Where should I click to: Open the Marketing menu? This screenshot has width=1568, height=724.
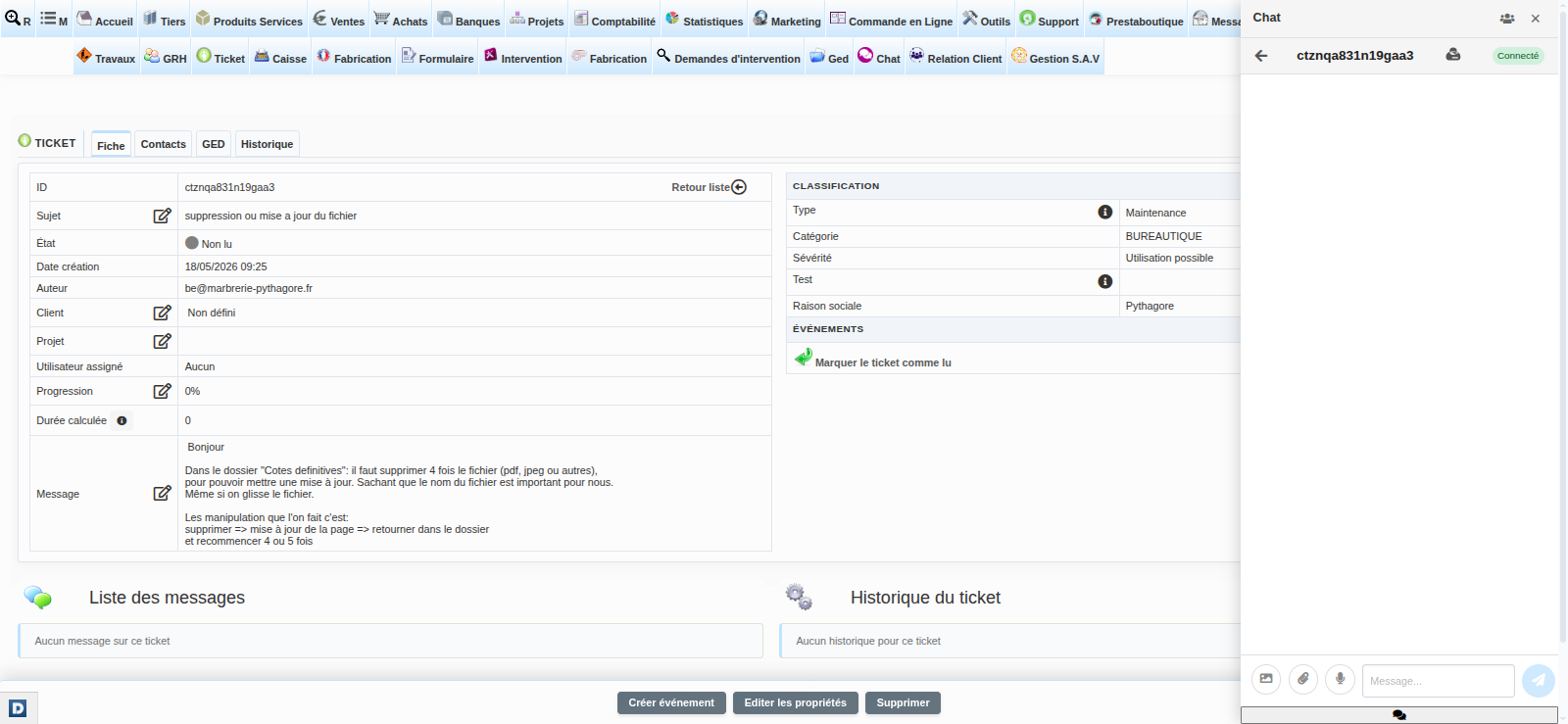787,20
